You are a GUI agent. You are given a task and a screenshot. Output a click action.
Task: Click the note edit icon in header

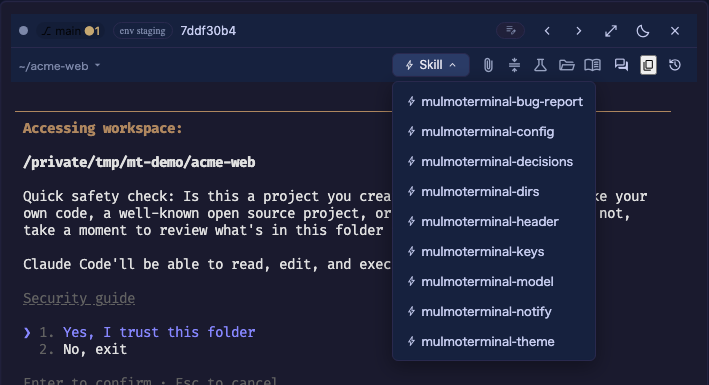point(510,31)
